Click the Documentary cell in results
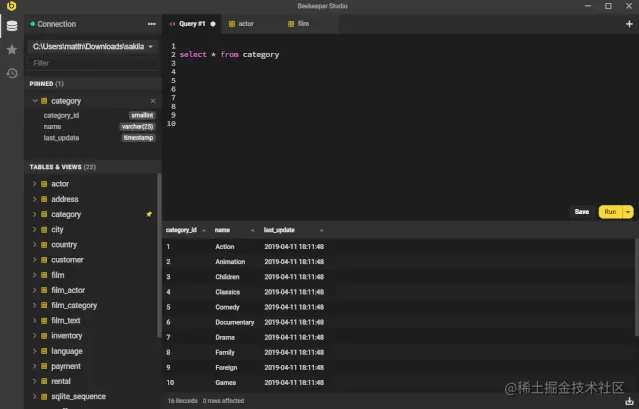639x409 pixels. (x=234, y=323)
